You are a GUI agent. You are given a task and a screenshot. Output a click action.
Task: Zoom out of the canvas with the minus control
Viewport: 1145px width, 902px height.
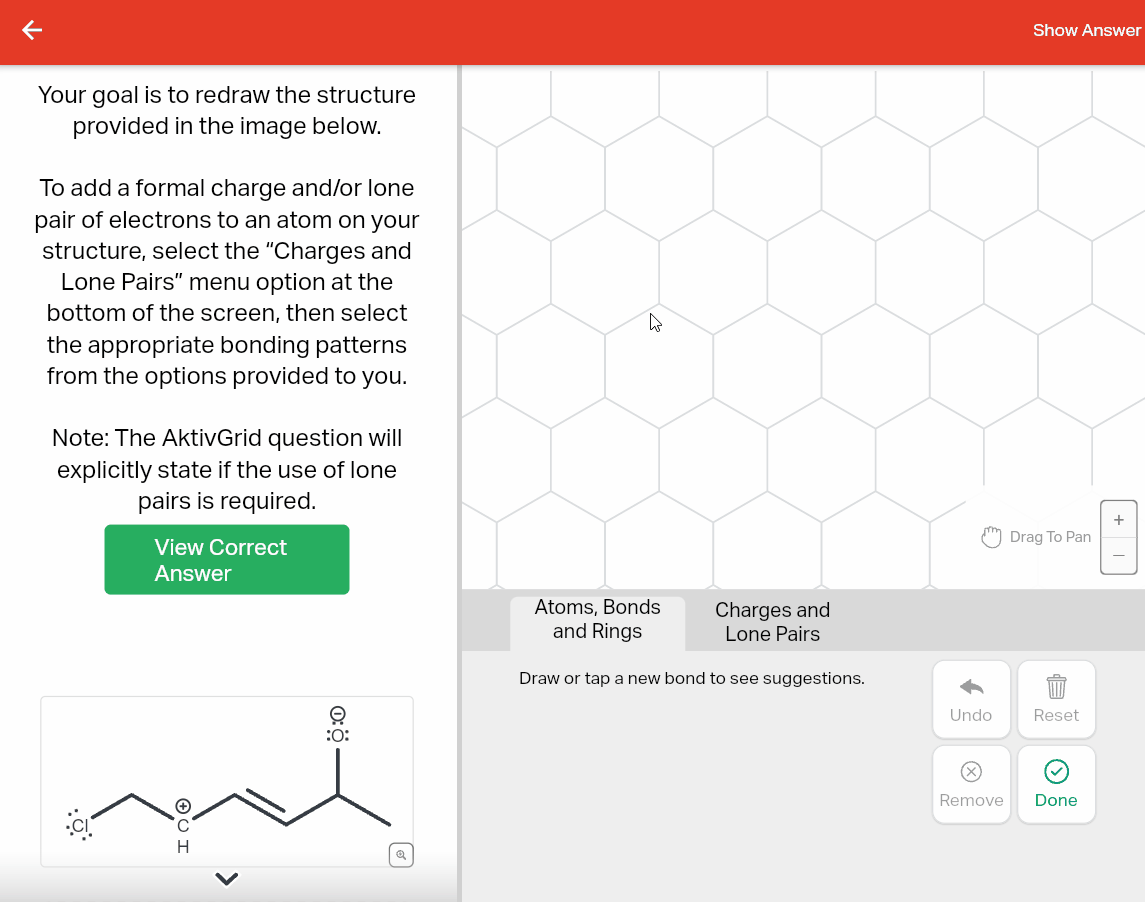1118,557
